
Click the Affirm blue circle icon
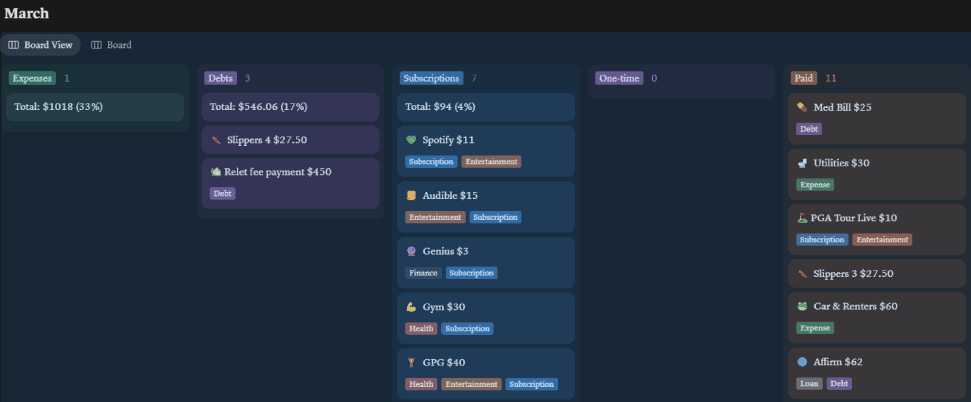803,362
